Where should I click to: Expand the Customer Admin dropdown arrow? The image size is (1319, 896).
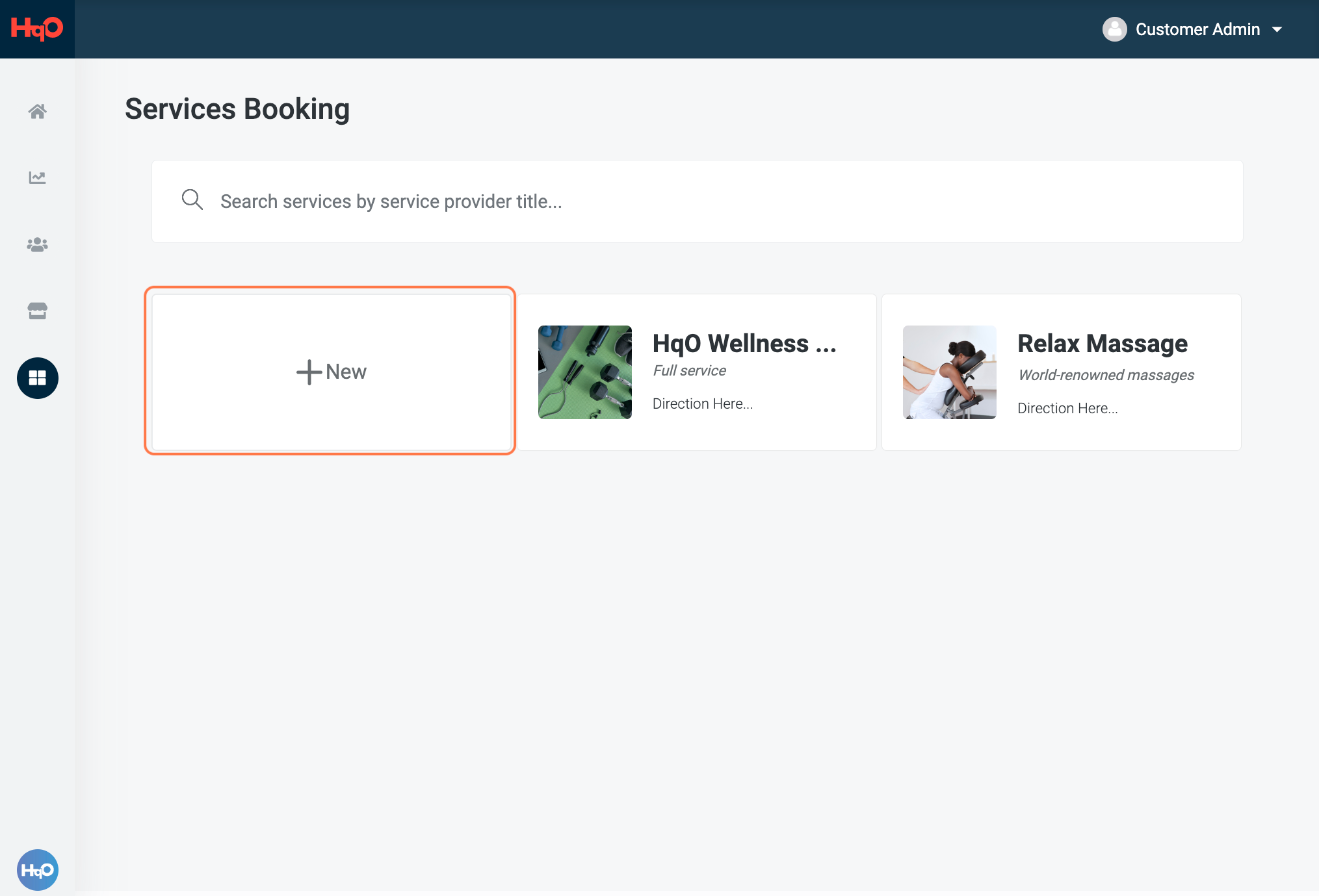click(1277, 29)
